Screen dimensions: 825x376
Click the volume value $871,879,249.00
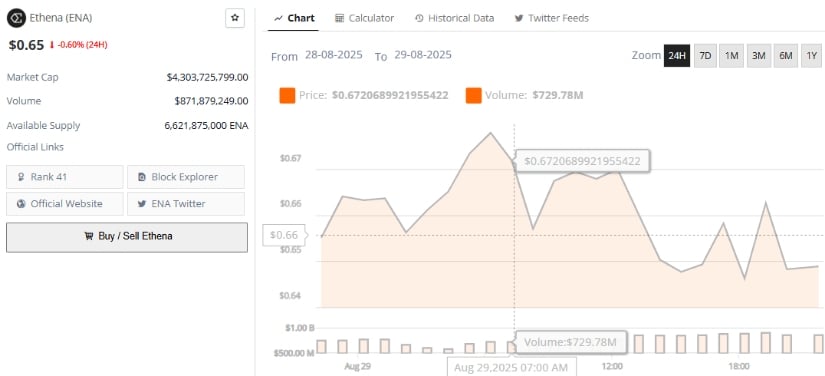pos(211,101)
